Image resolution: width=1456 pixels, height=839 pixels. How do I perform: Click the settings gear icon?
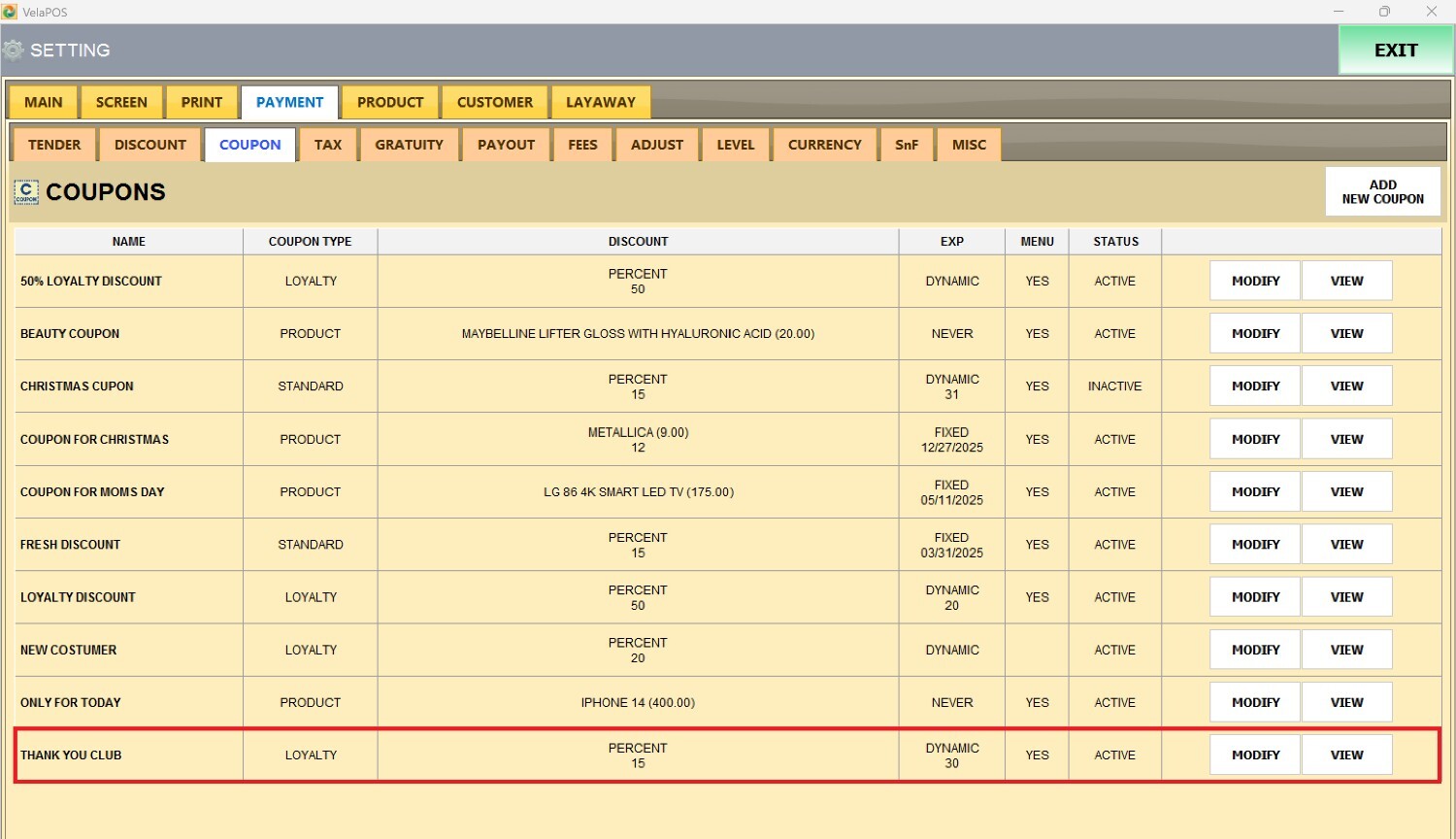click(13, 50)
